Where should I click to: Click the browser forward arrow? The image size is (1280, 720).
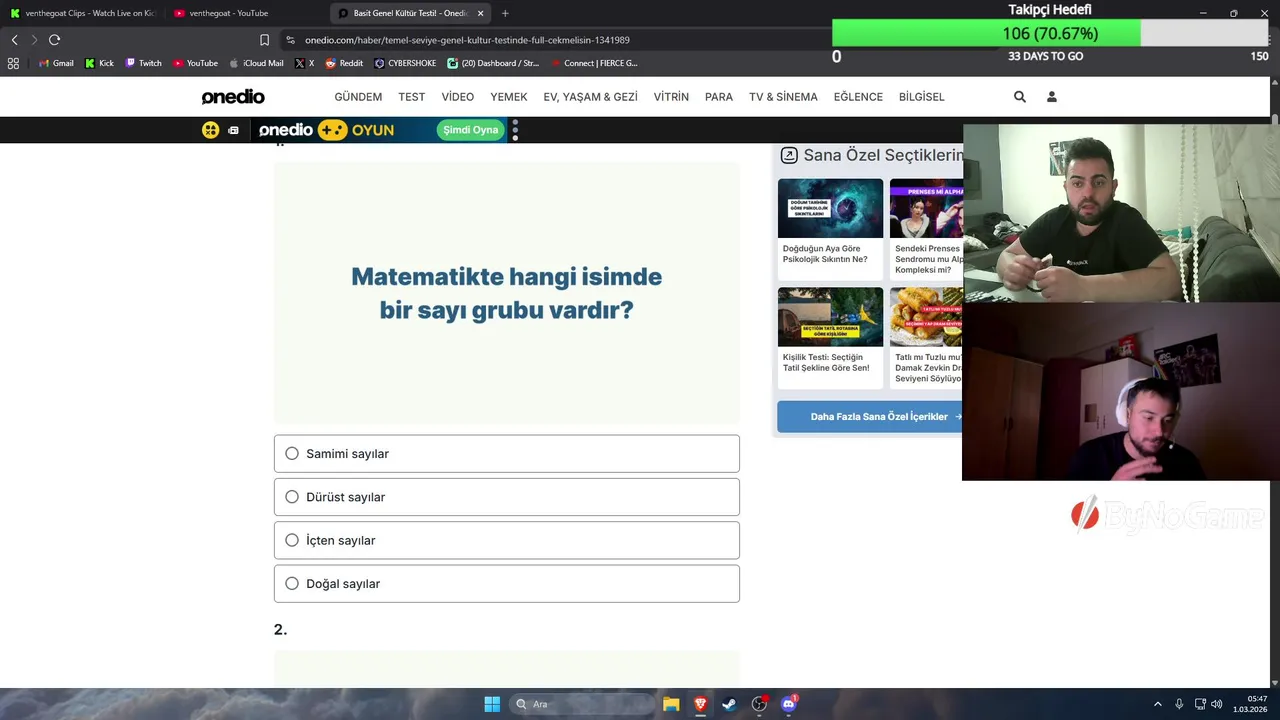tap(34, 40)
